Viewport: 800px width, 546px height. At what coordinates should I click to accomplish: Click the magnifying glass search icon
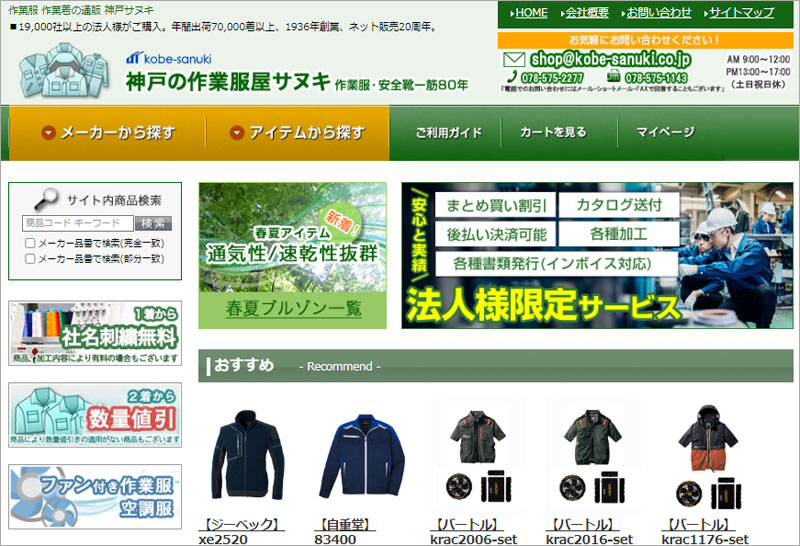coord(46,199)
